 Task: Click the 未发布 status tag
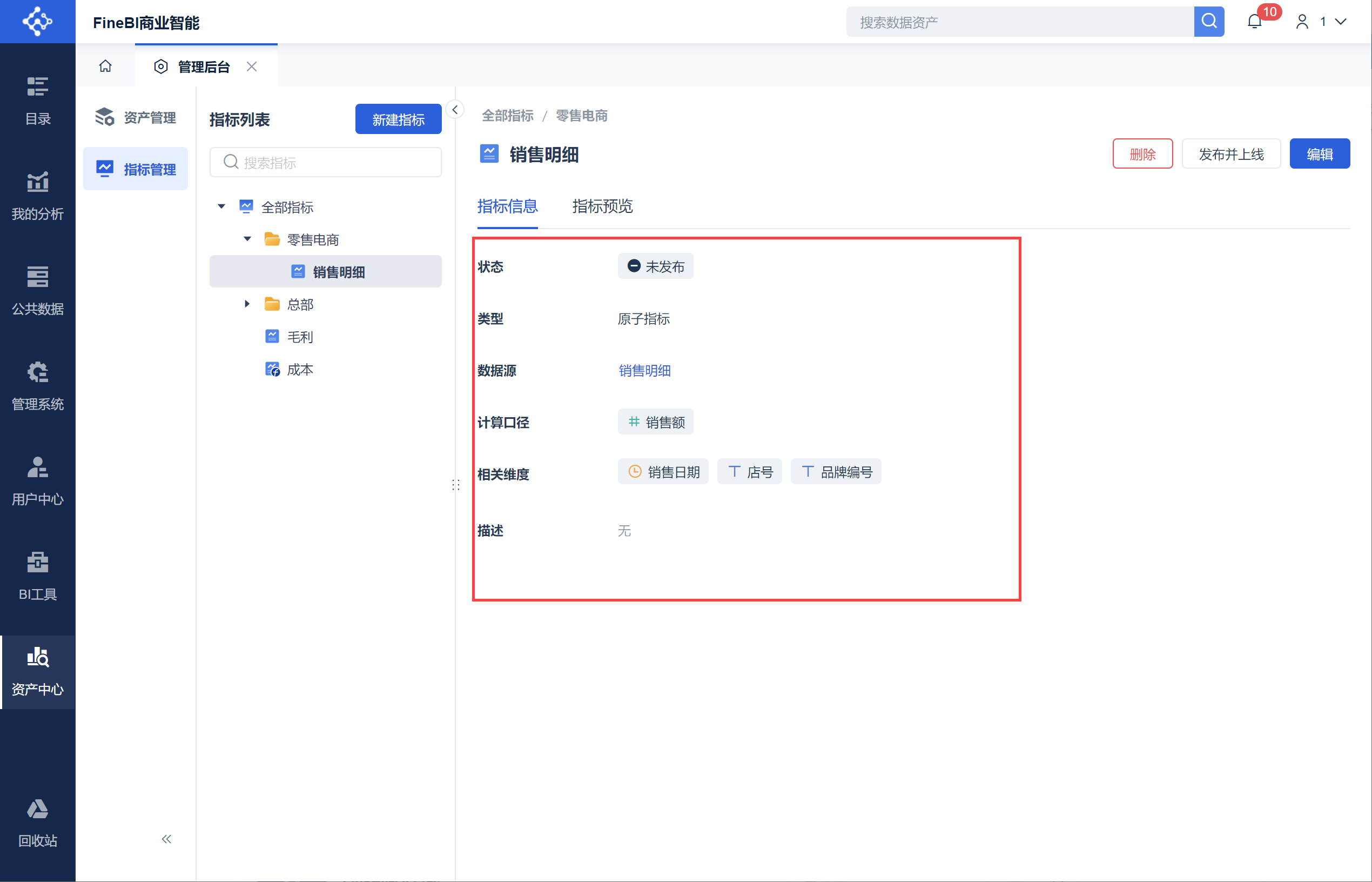[655, 266]
